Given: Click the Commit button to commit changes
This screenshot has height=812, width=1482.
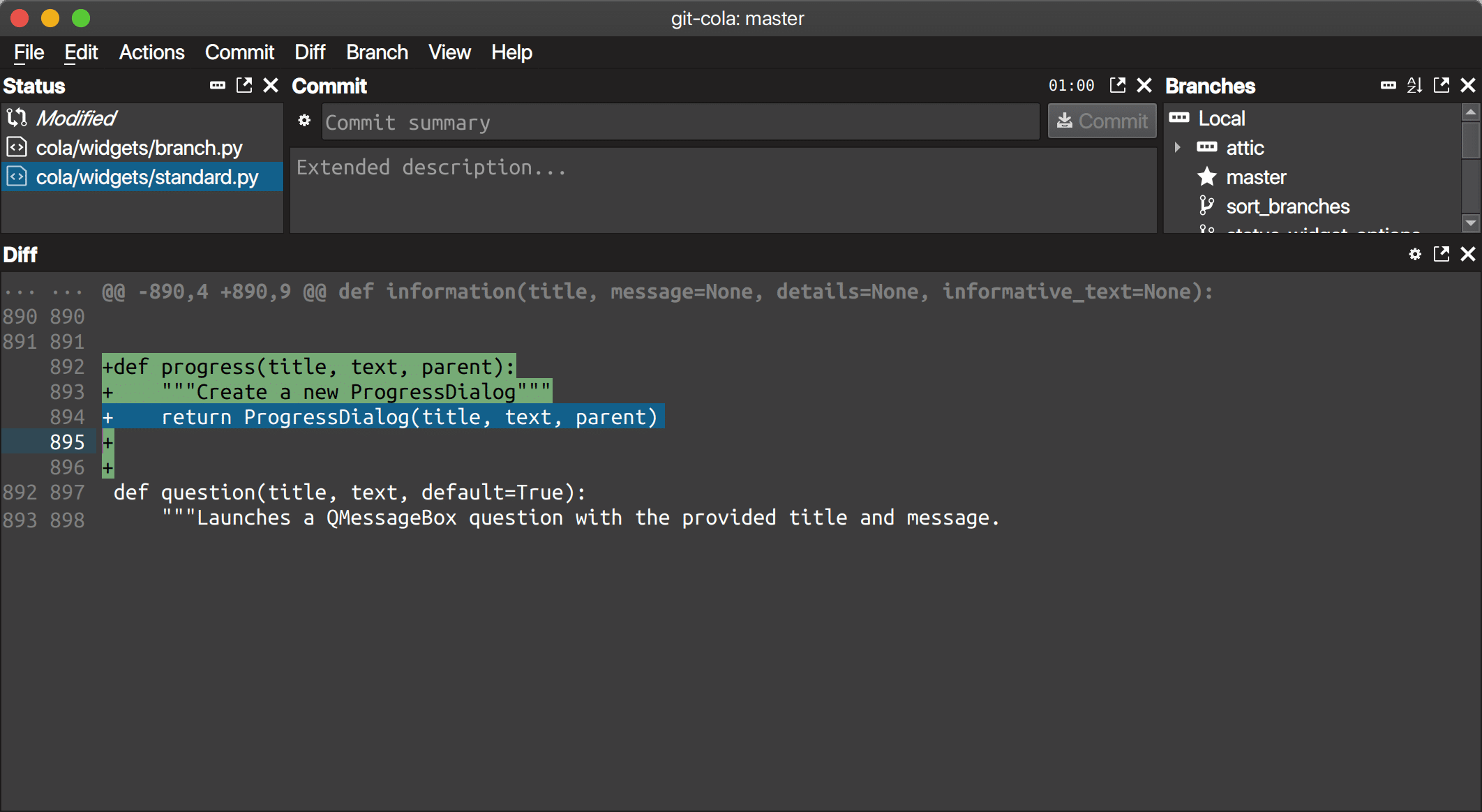Looking at the screenshot, I should pos(1100,122).
